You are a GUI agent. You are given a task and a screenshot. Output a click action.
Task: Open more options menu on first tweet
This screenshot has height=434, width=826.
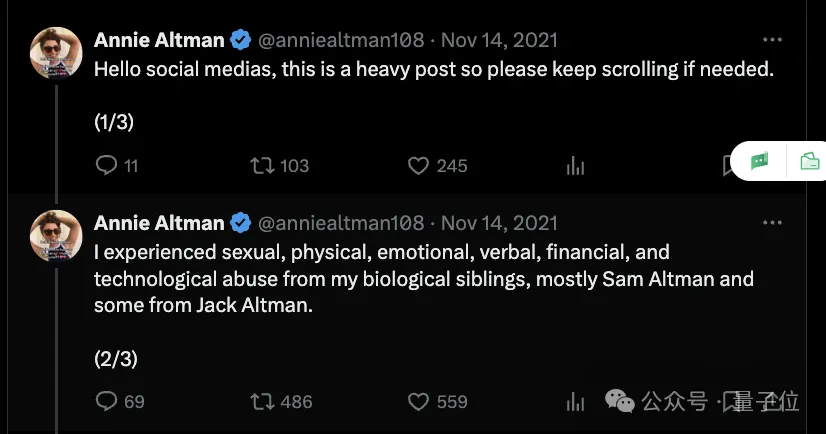point(772,40)
